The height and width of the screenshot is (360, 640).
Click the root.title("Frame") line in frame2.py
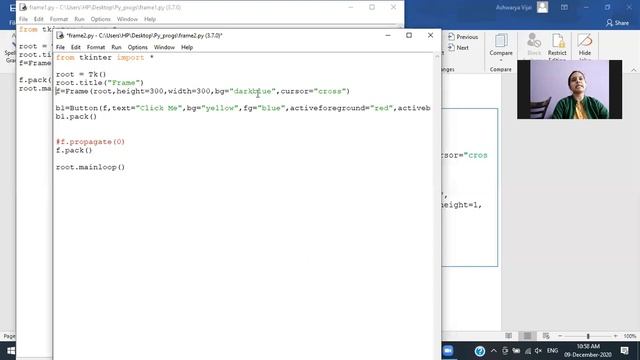[100, 82]
